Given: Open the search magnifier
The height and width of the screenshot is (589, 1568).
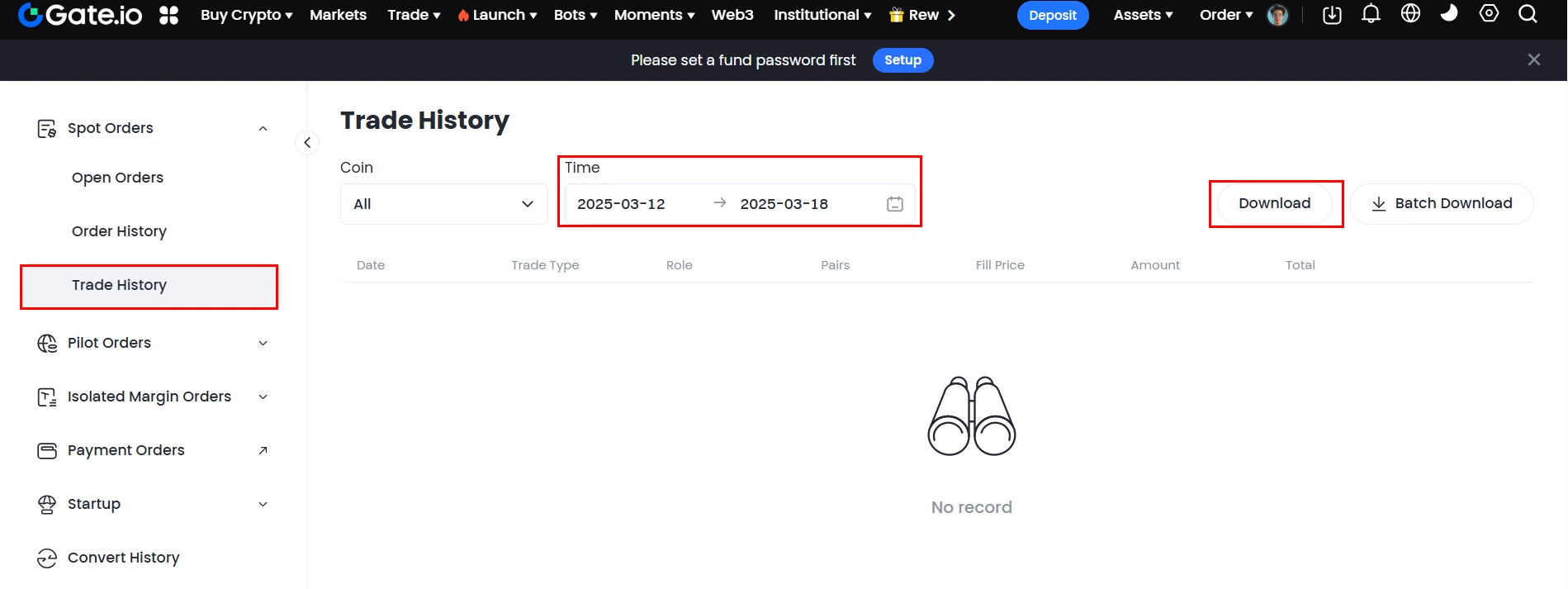Looking at the screenshot, I should (x=1528, y=14).
